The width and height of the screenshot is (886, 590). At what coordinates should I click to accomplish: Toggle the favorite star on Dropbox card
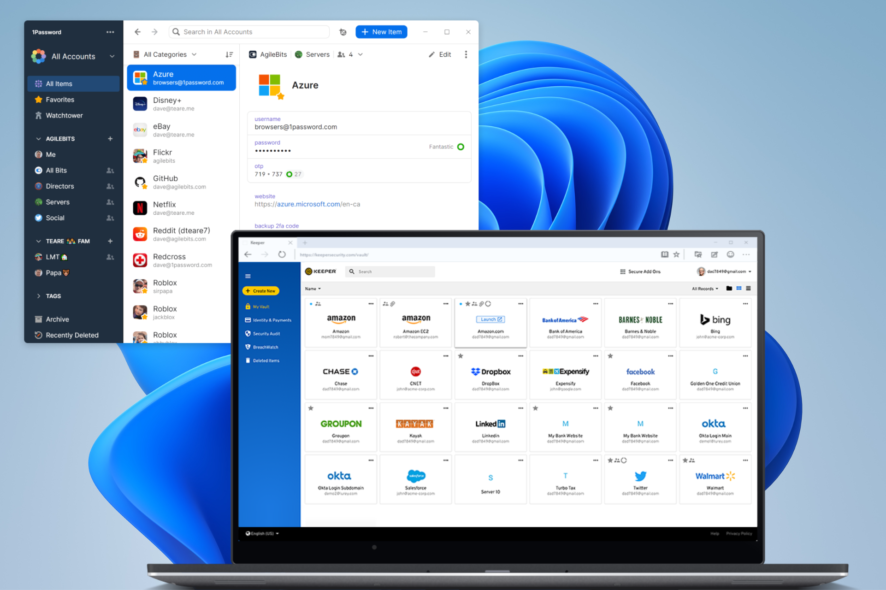point(461,356)
